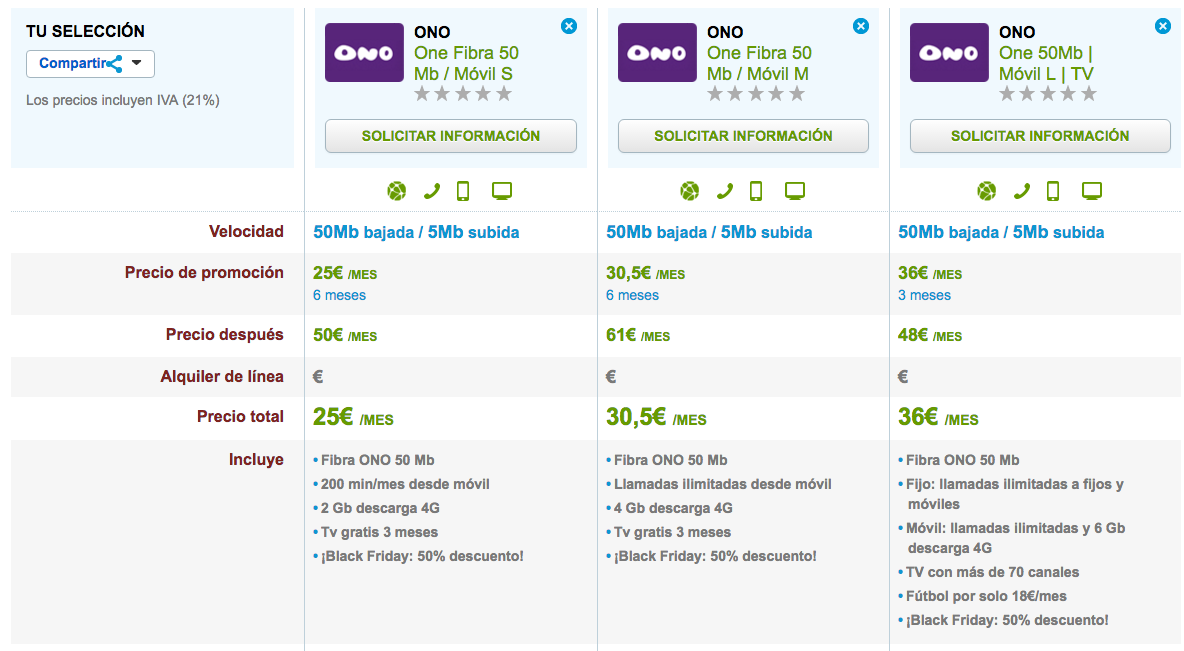Rate the Móvil M plan using its stars
The height and width of the screenshot is (651, 1184).
click(x=756, y=94)
